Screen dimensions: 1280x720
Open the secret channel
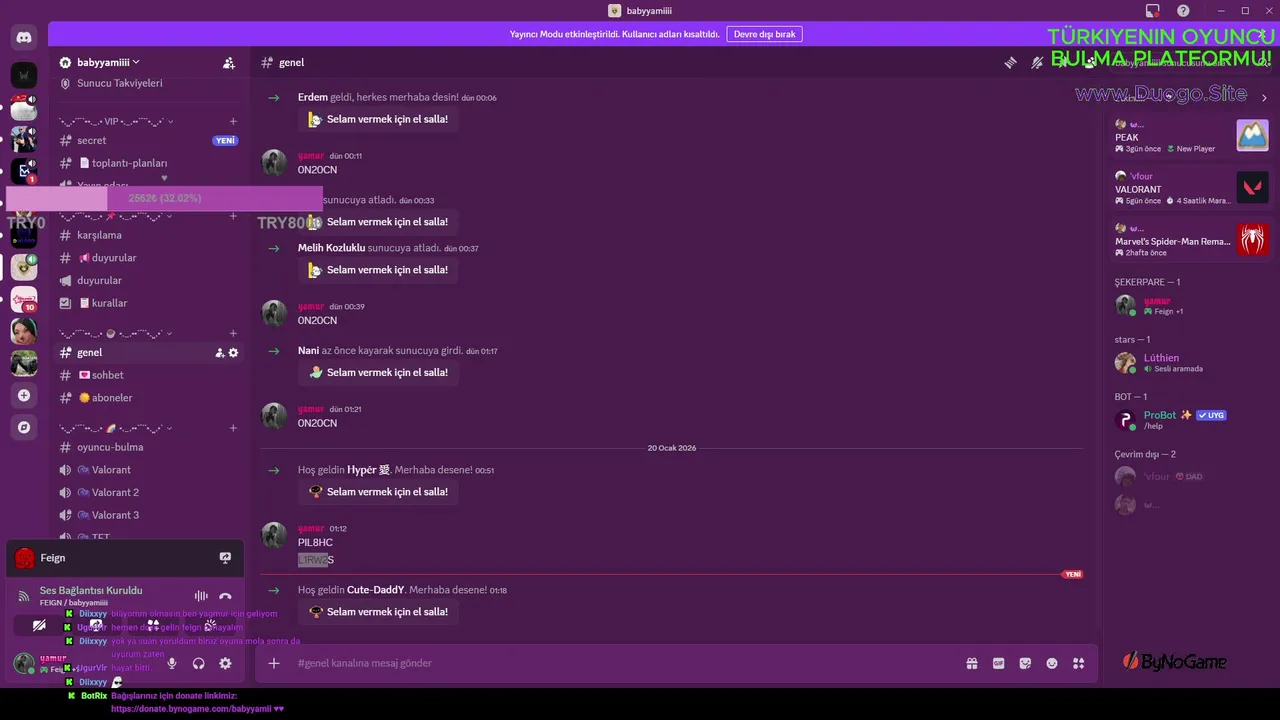tap(148, 141)
